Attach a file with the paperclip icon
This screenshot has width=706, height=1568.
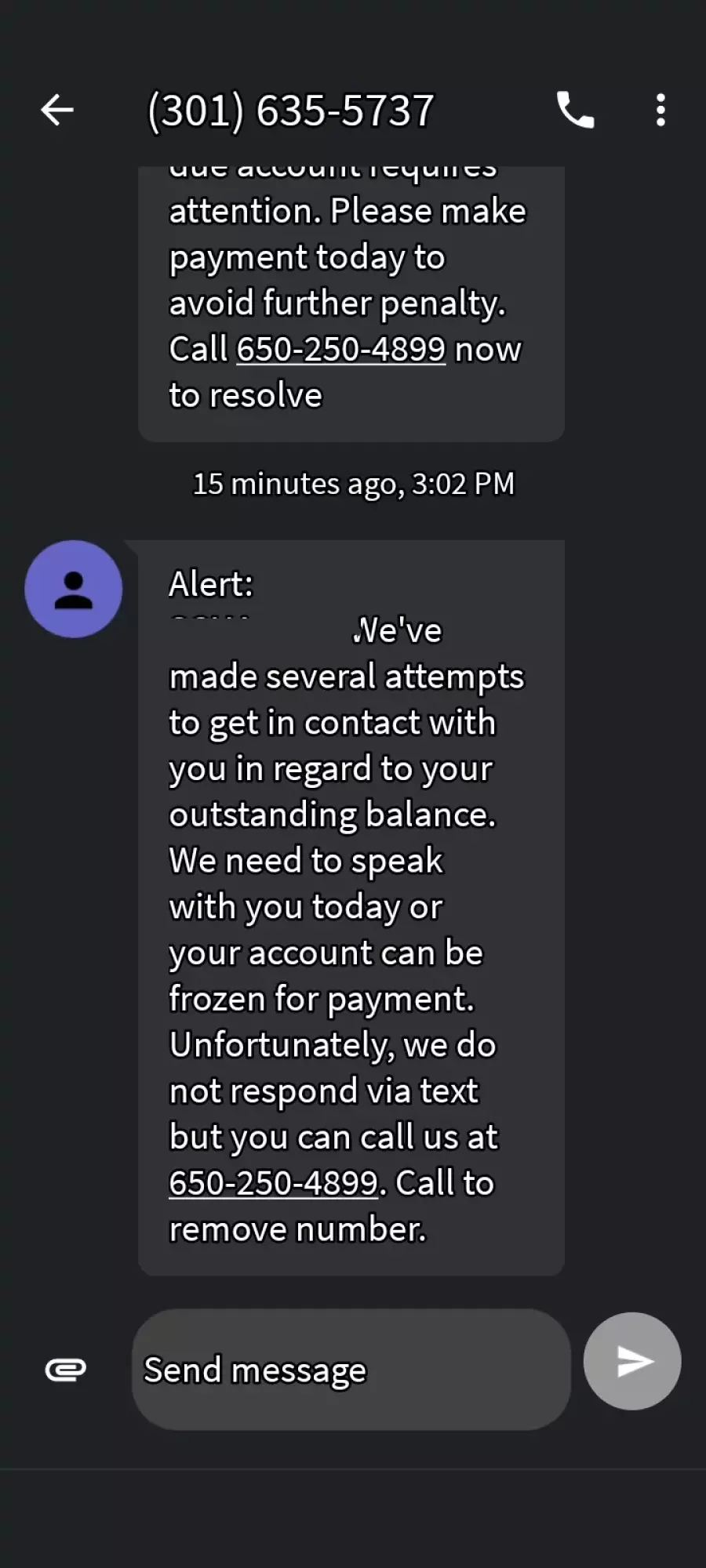66,1370
